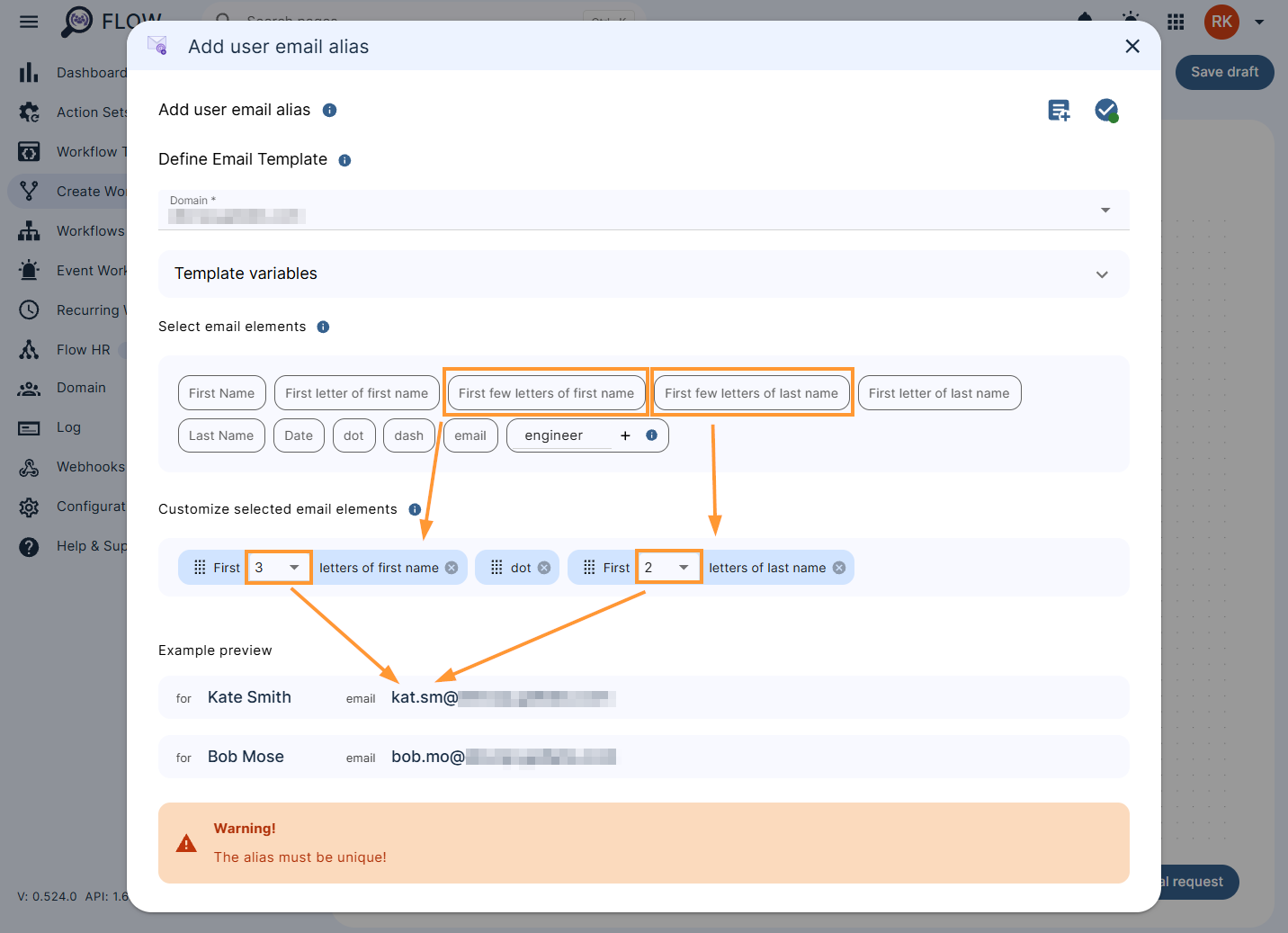Screen dimensions: 1288x933
Task: Click the add to list icon in dialog
Action: point(1060,110)
